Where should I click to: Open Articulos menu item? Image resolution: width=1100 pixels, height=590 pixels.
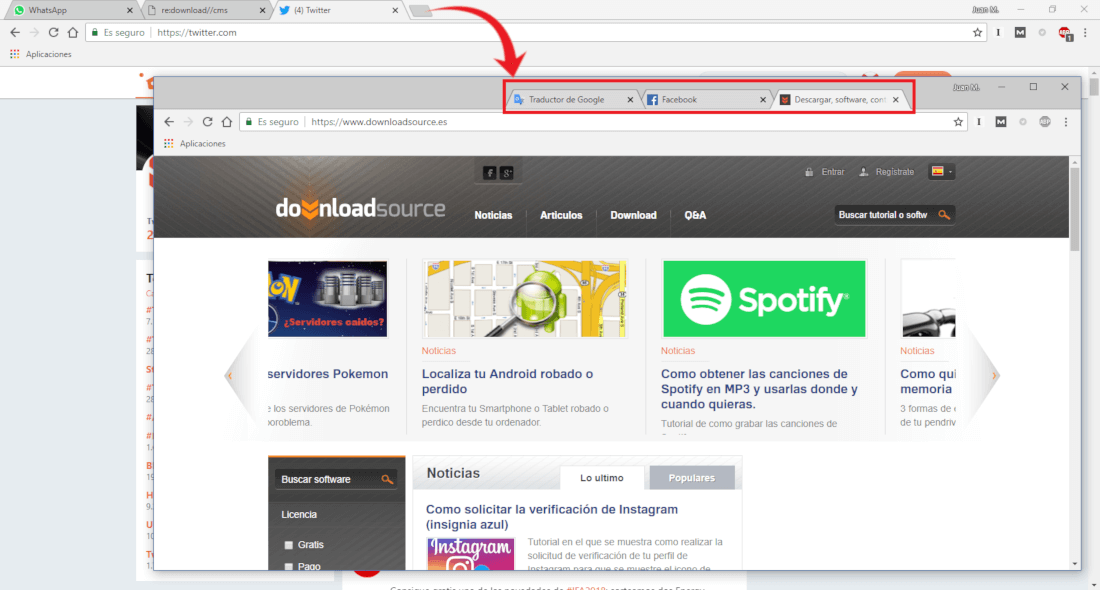coord(561,215)
